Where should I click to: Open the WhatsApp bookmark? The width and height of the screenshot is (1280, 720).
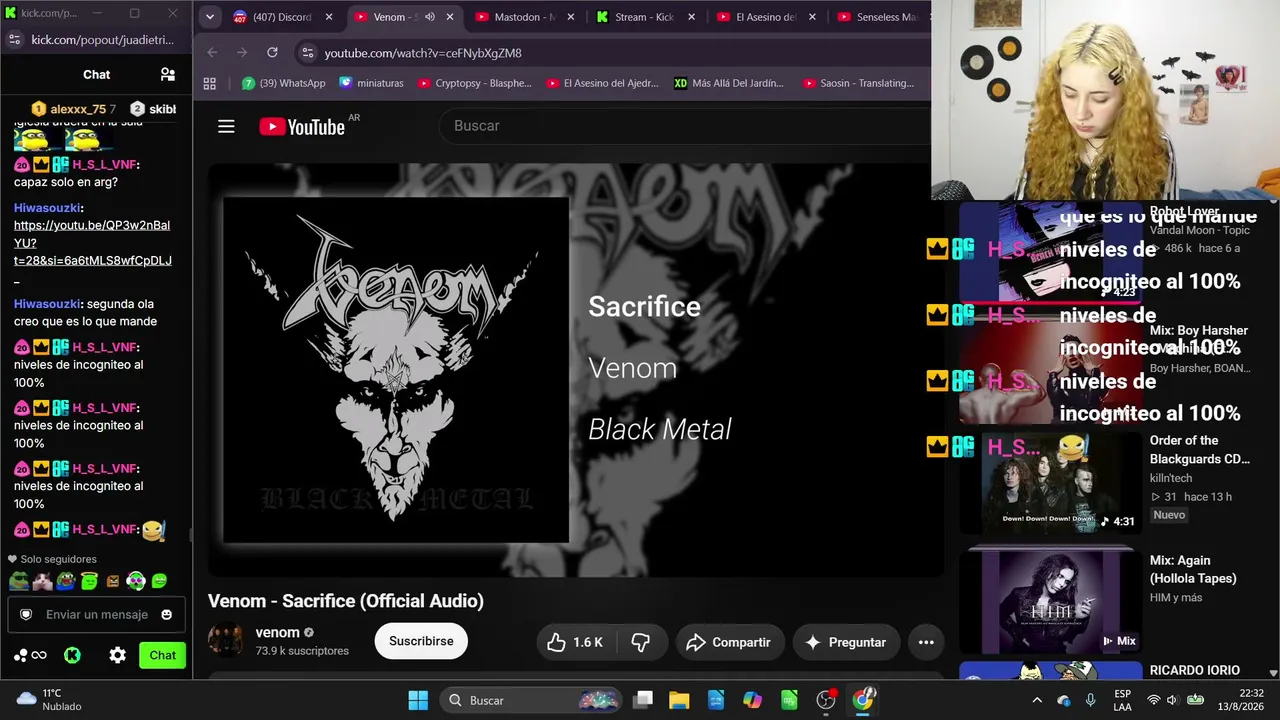click(284, 83)
